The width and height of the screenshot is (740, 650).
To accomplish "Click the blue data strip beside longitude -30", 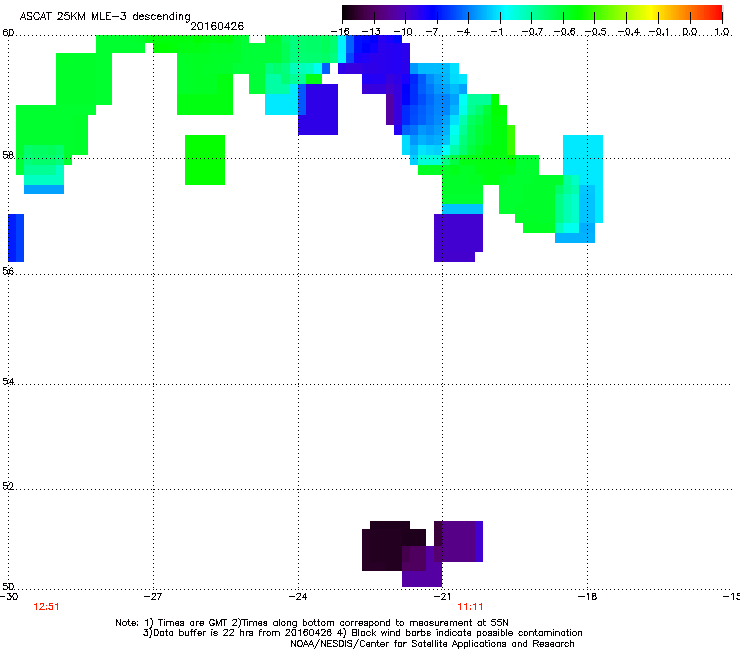I will coord(16,238).
